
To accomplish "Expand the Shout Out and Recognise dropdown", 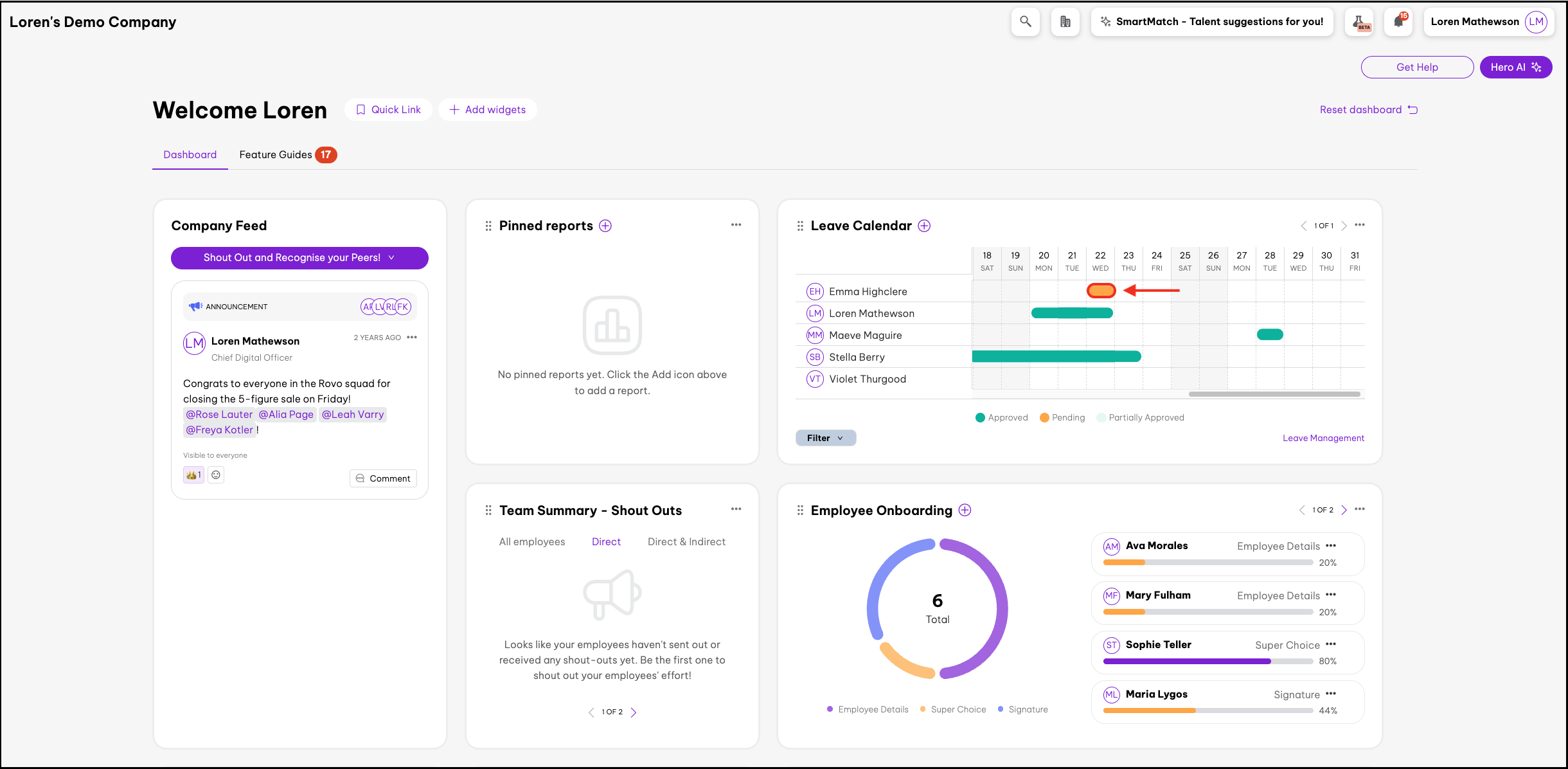I will [x=299, y=258].
